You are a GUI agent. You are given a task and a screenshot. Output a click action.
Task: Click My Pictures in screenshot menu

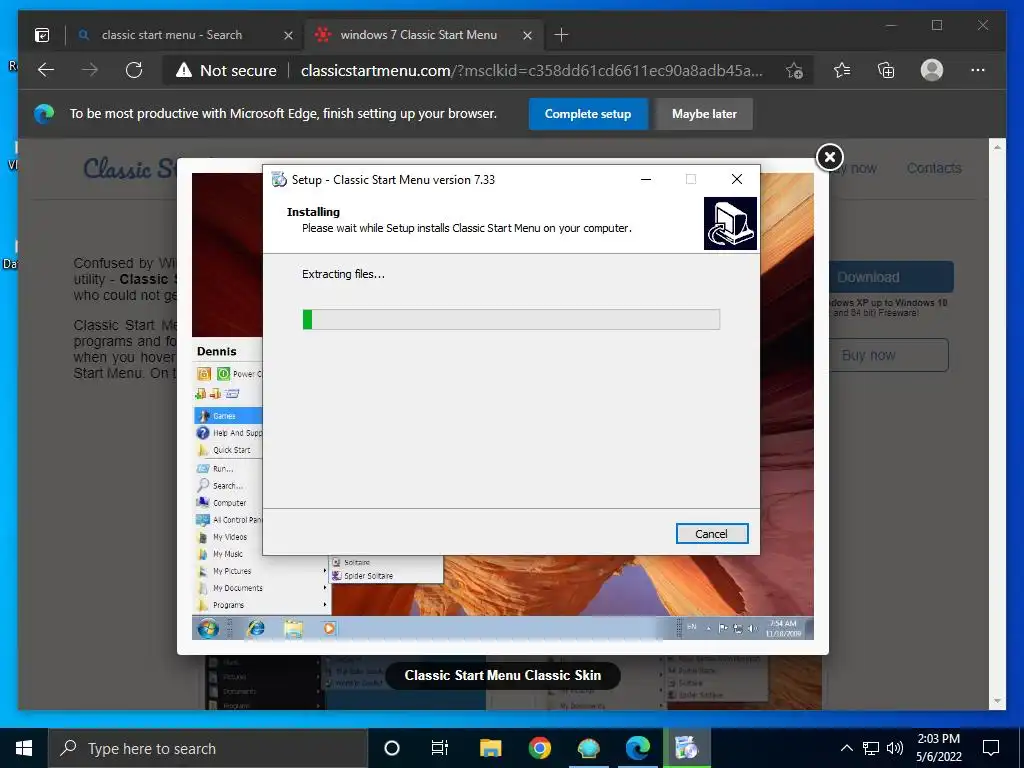(x=262, y=571)
